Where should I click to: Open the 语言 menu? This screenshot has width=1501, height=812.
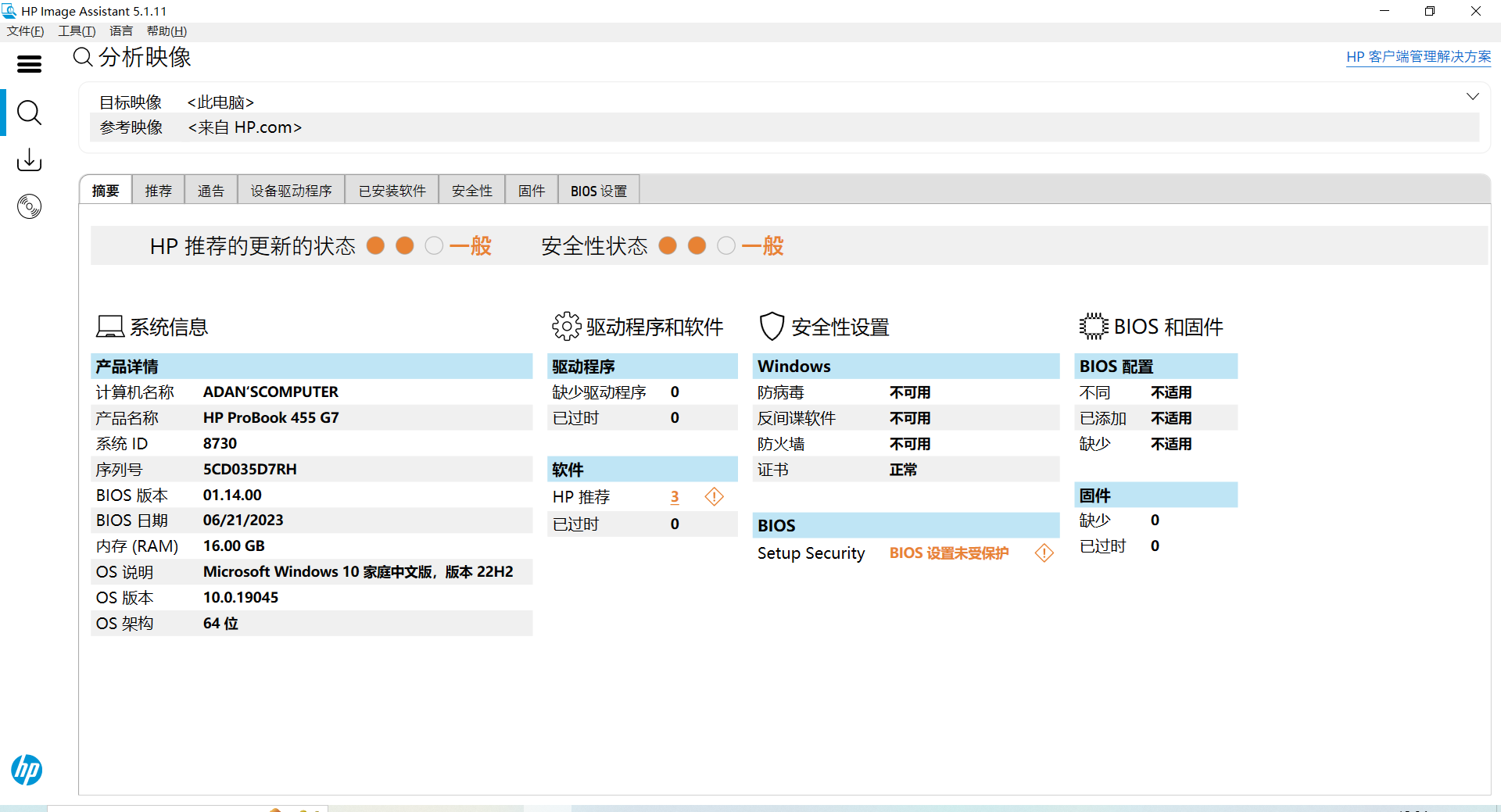121,31
